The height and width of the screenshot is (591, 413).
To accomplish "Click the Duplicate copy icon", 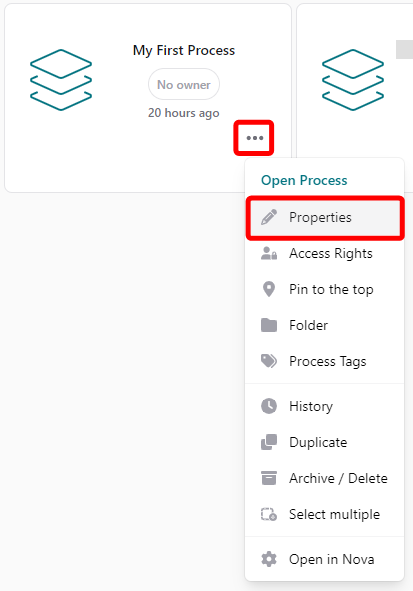I will click(269, 442).
